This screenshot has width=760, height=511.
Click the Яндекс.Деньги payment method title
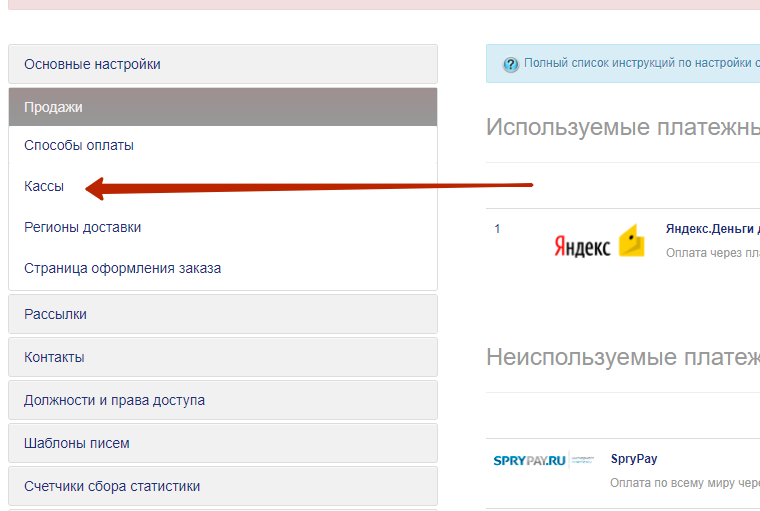(712, 229)
